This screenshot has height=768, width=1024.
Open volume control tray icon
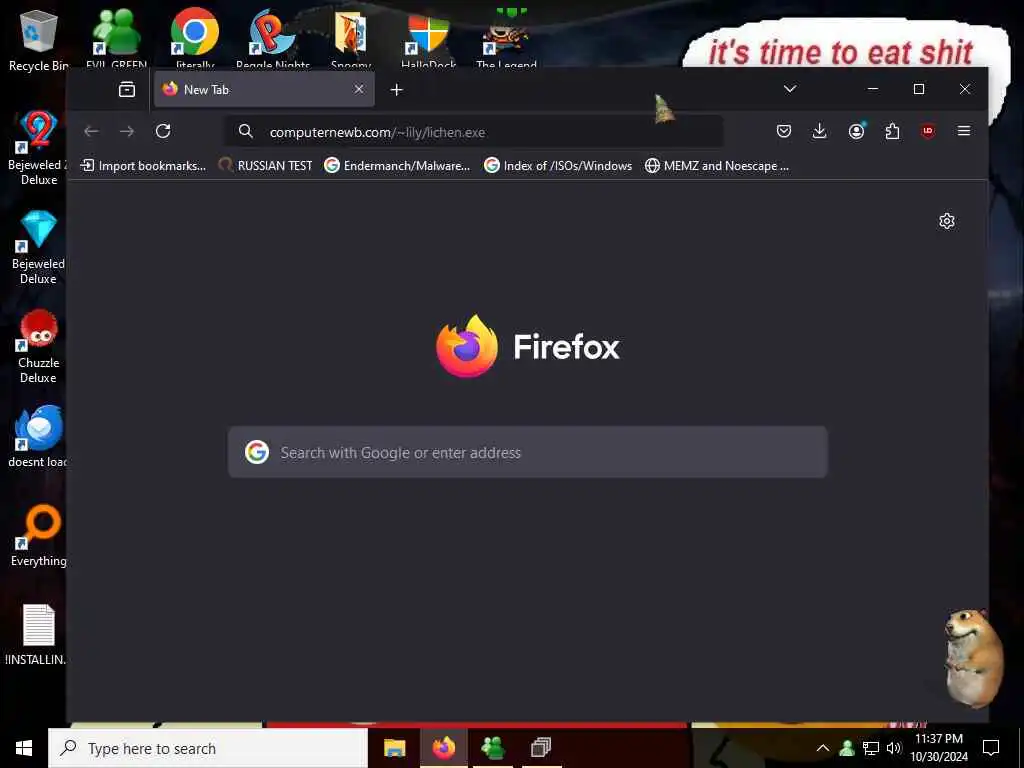[x=894, y=748]
